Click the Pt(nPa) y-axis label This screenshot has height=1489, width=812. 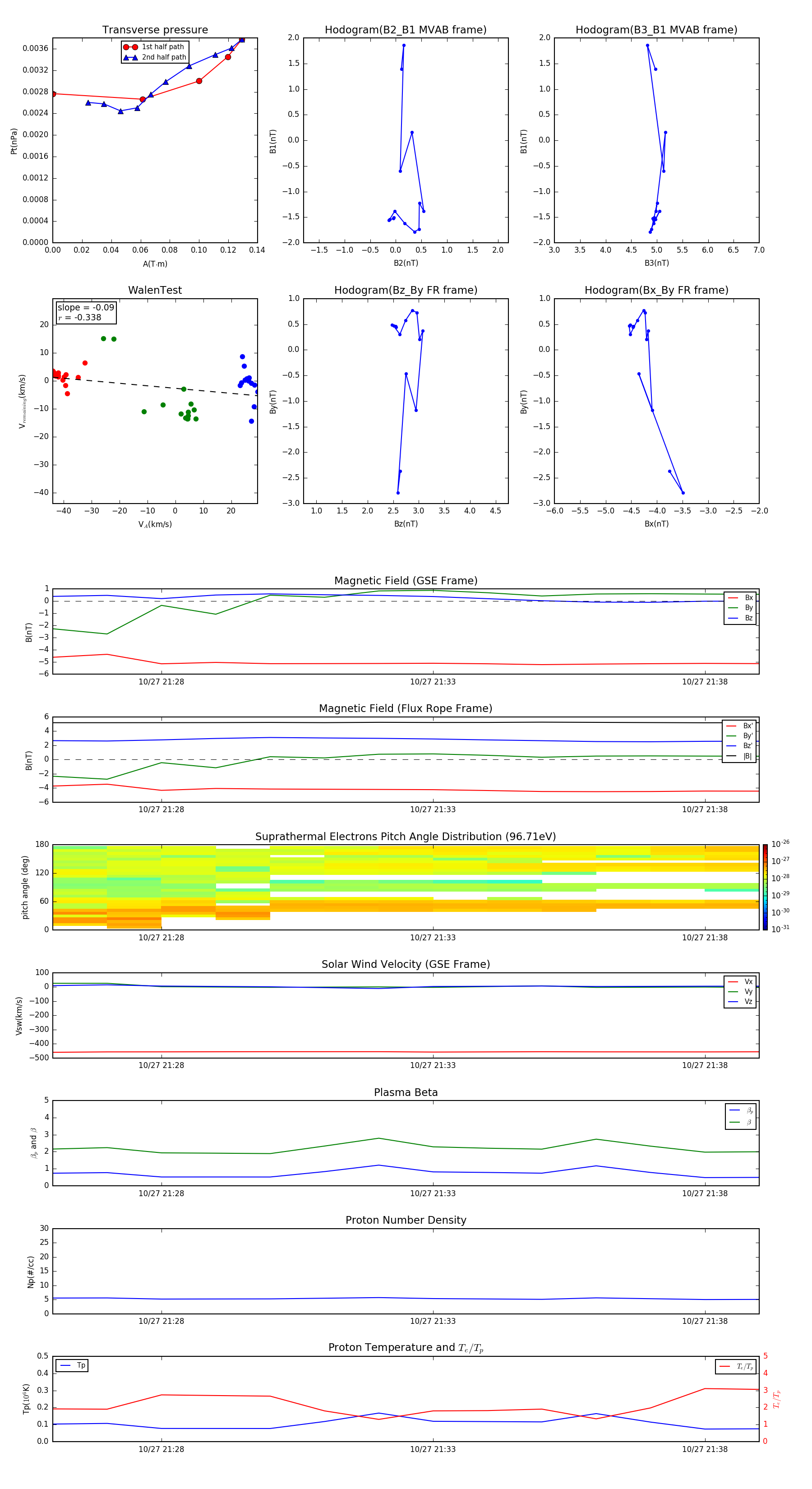click(x=14, y=140)
